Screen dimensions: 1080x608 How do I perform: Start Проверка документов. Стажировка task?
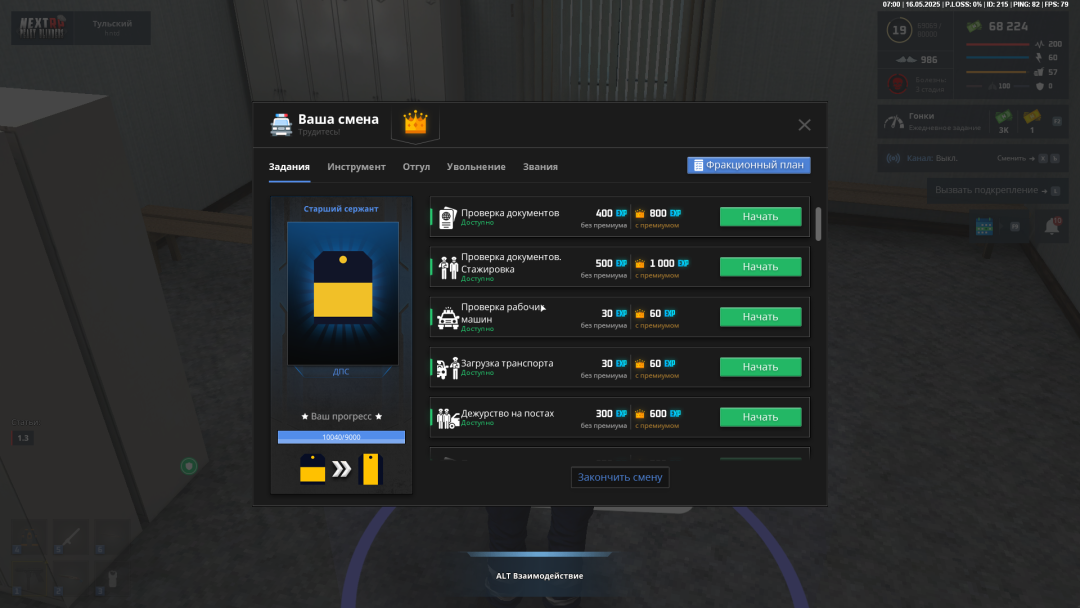760,266
